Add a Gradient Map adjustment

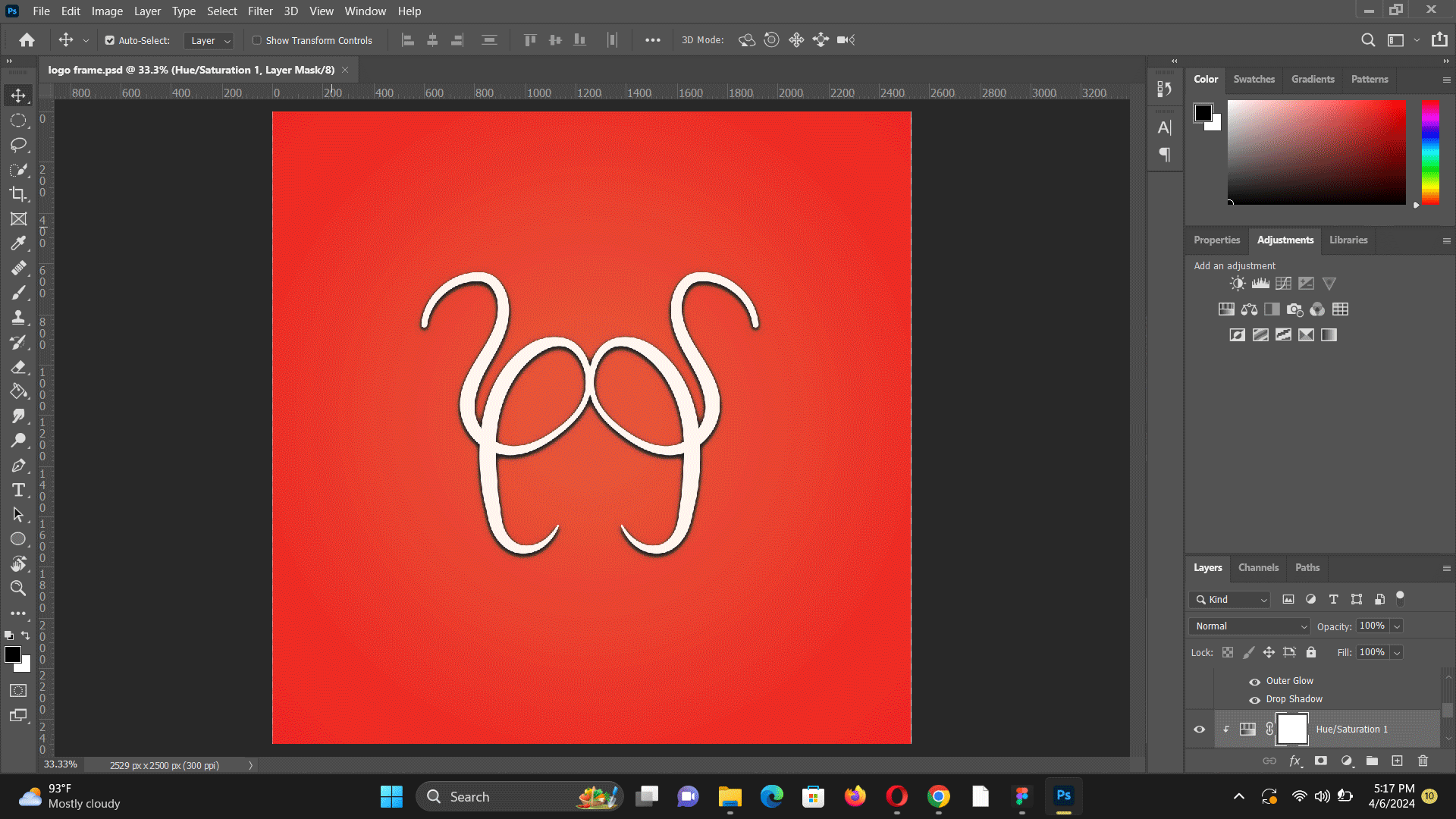click(1329, 335)
